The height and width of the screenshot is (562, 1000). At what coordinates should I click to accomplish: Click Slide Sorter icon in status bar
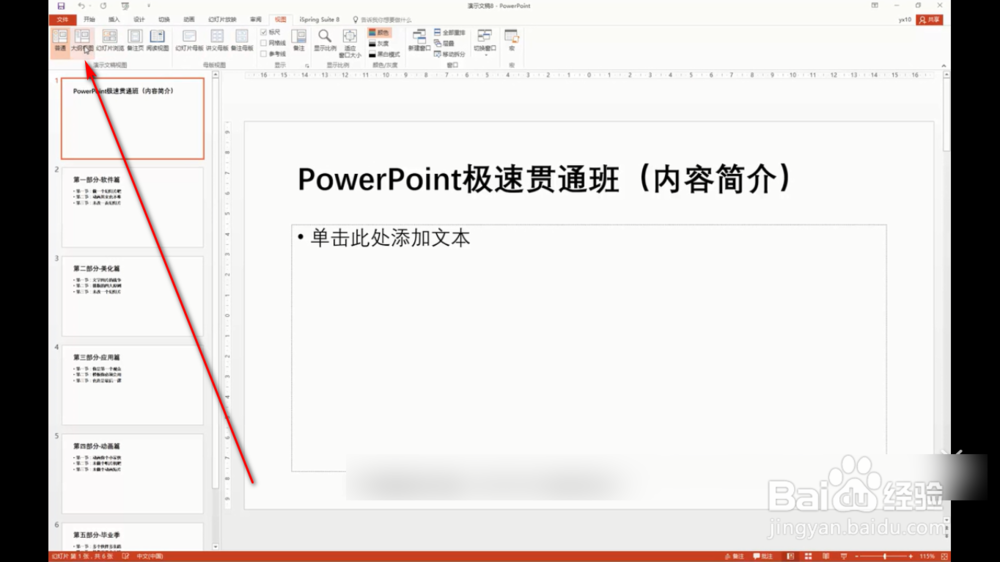point(808,556)
